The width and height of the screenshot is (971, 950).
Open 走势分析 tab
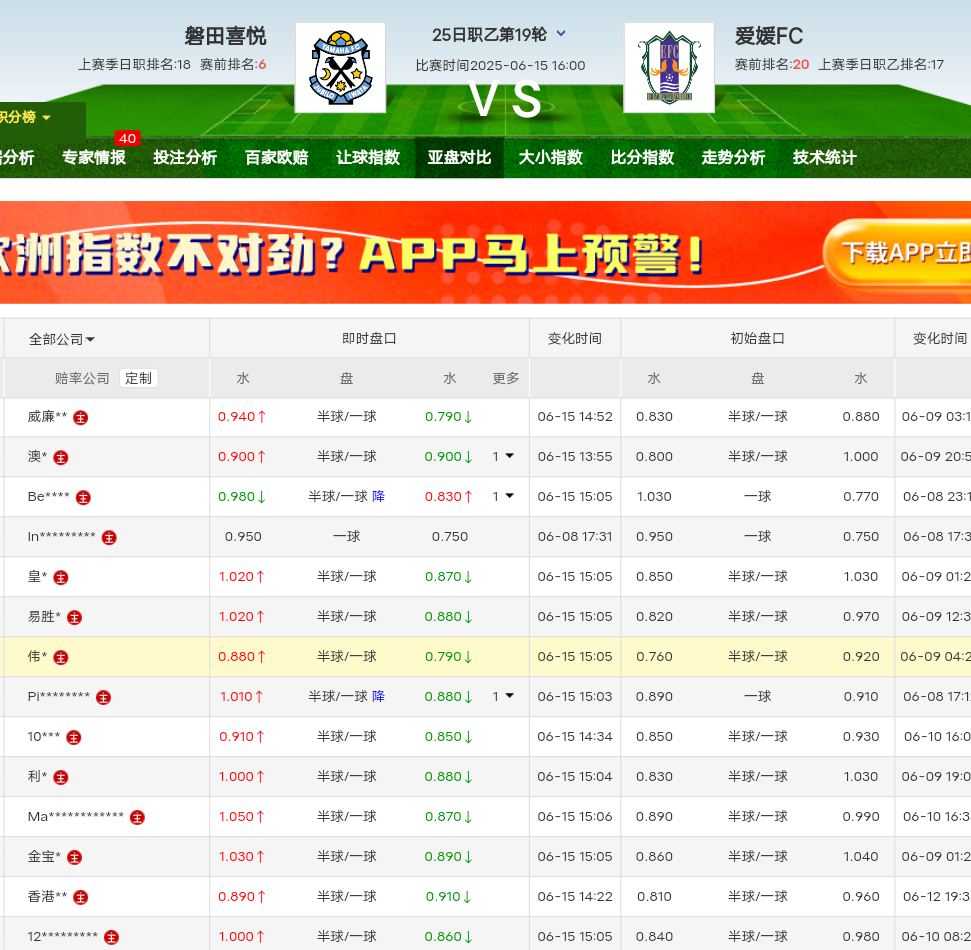tap(733, 157)
